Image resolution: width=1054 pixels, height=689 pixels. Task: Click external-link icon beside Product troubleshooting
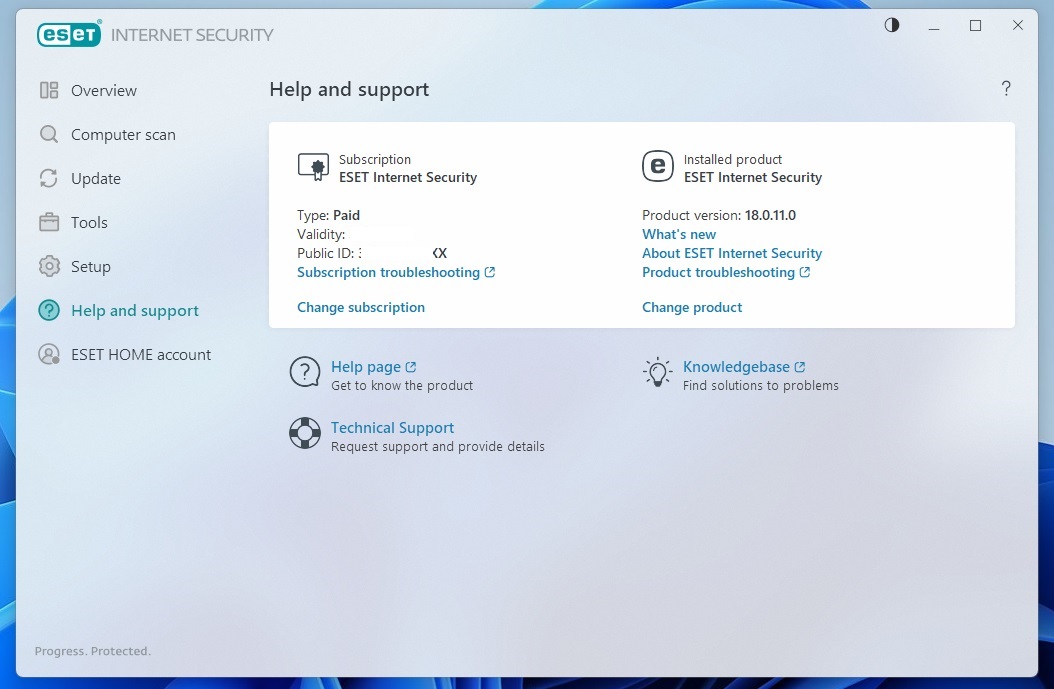805,272
